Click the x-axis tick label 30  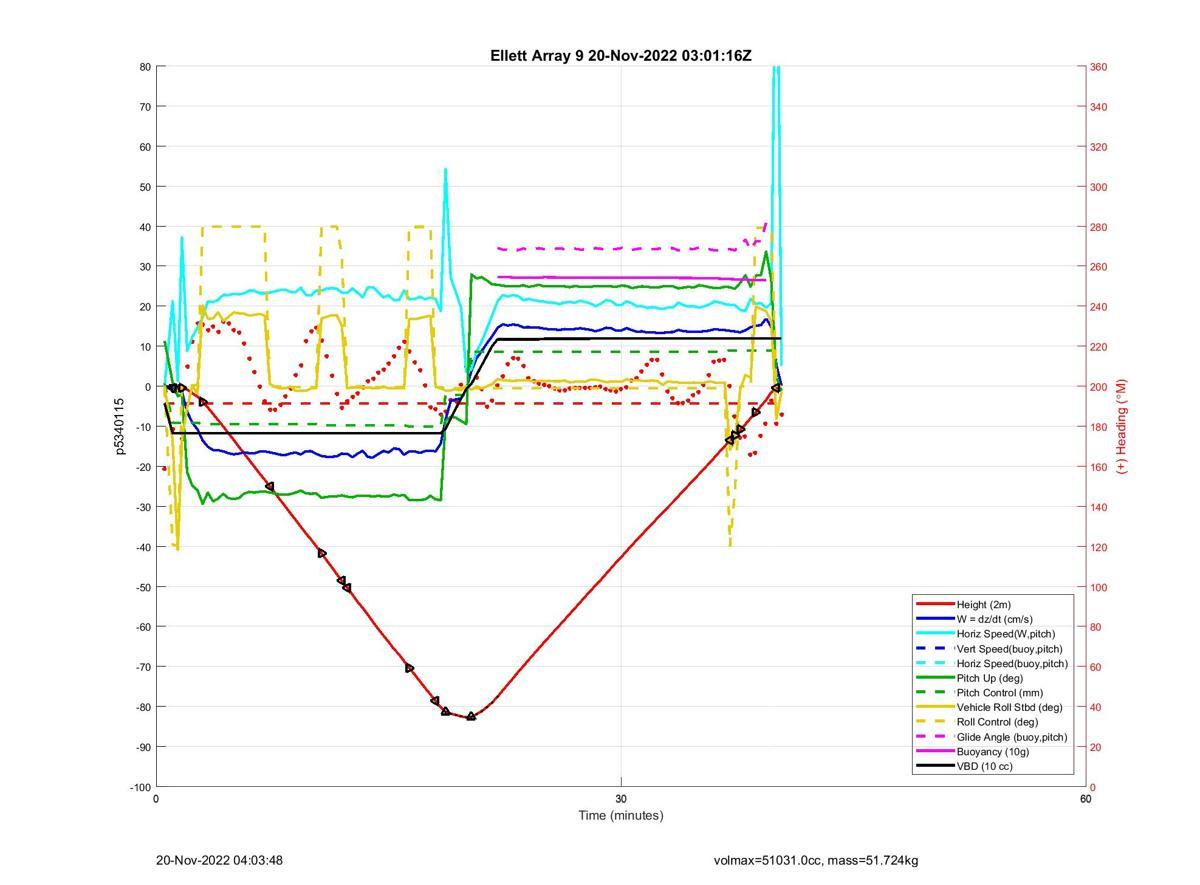pos(621,798)
